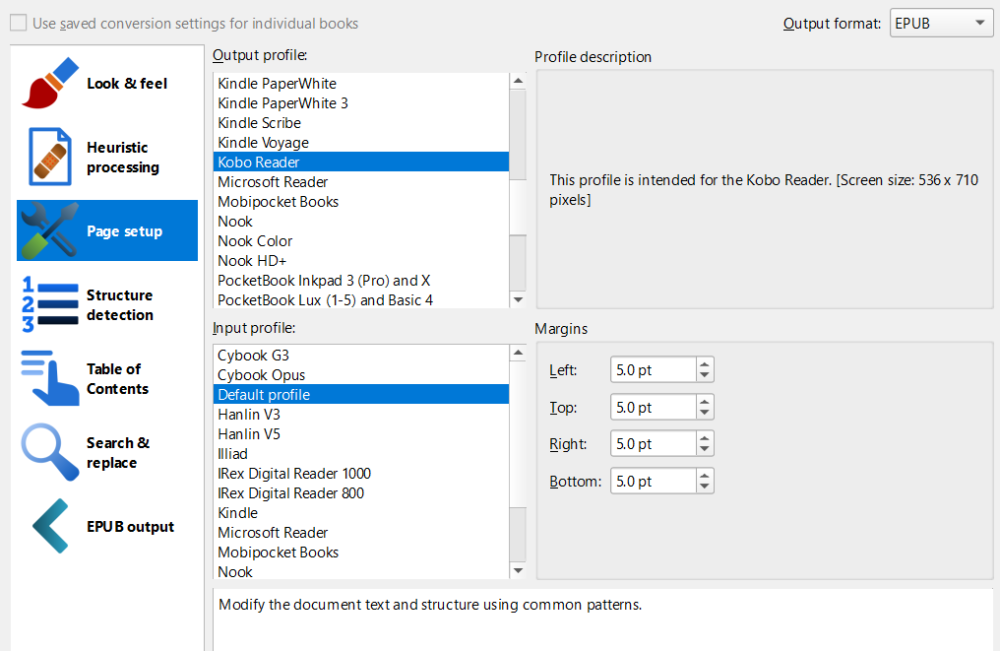Select Nook Color in output profiles
Viewport: 1000px width, 651px height.
(x=255, y=241)
